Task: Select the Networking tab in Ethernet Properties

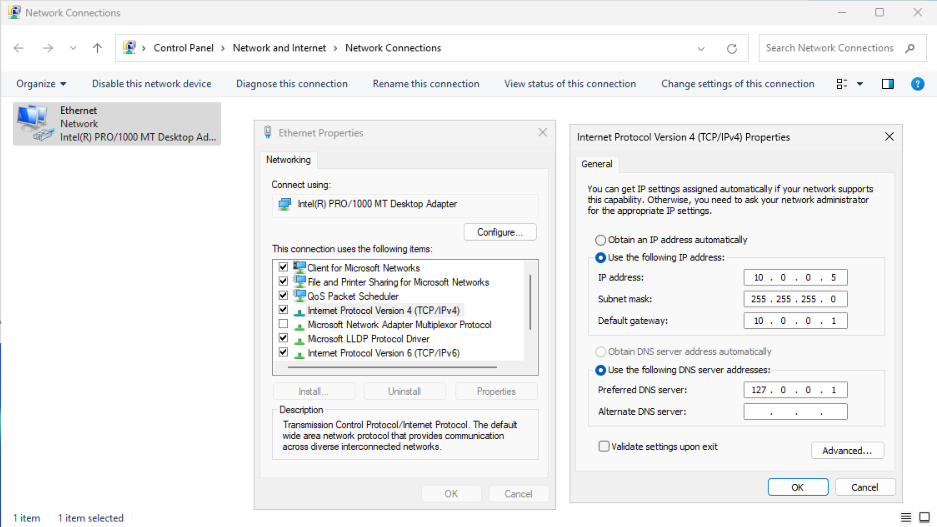Action: pos(288,160)
